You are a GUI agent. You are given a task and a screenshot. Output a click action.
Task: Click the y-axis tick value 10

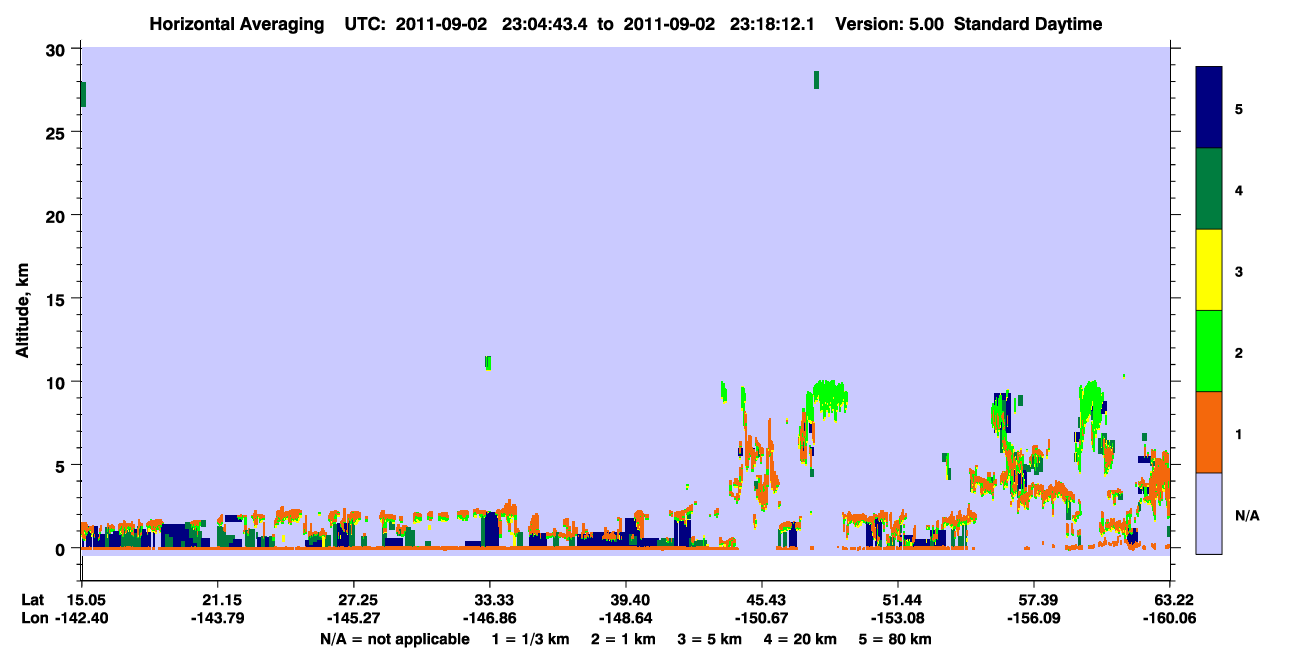(x=58, y=382)
